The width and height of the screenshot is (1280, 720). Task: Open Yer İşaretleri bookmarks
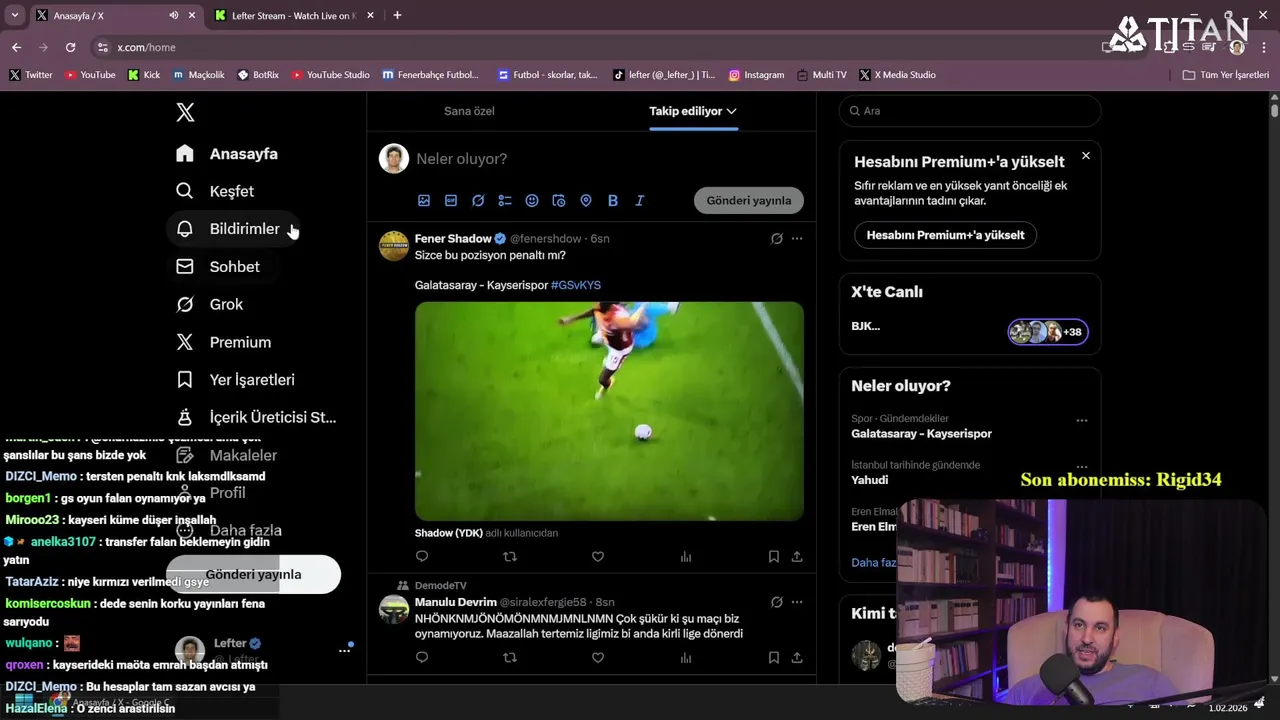pos(235,380)
